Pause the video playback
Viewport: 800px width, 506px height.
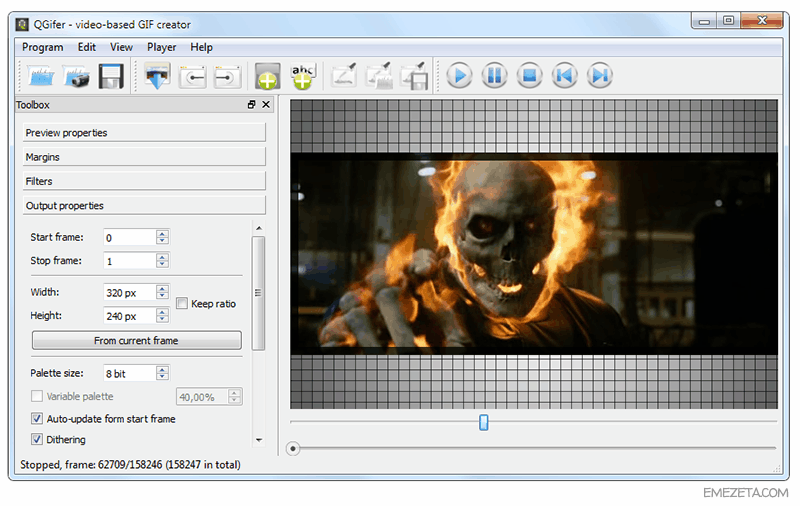point(494,75)
